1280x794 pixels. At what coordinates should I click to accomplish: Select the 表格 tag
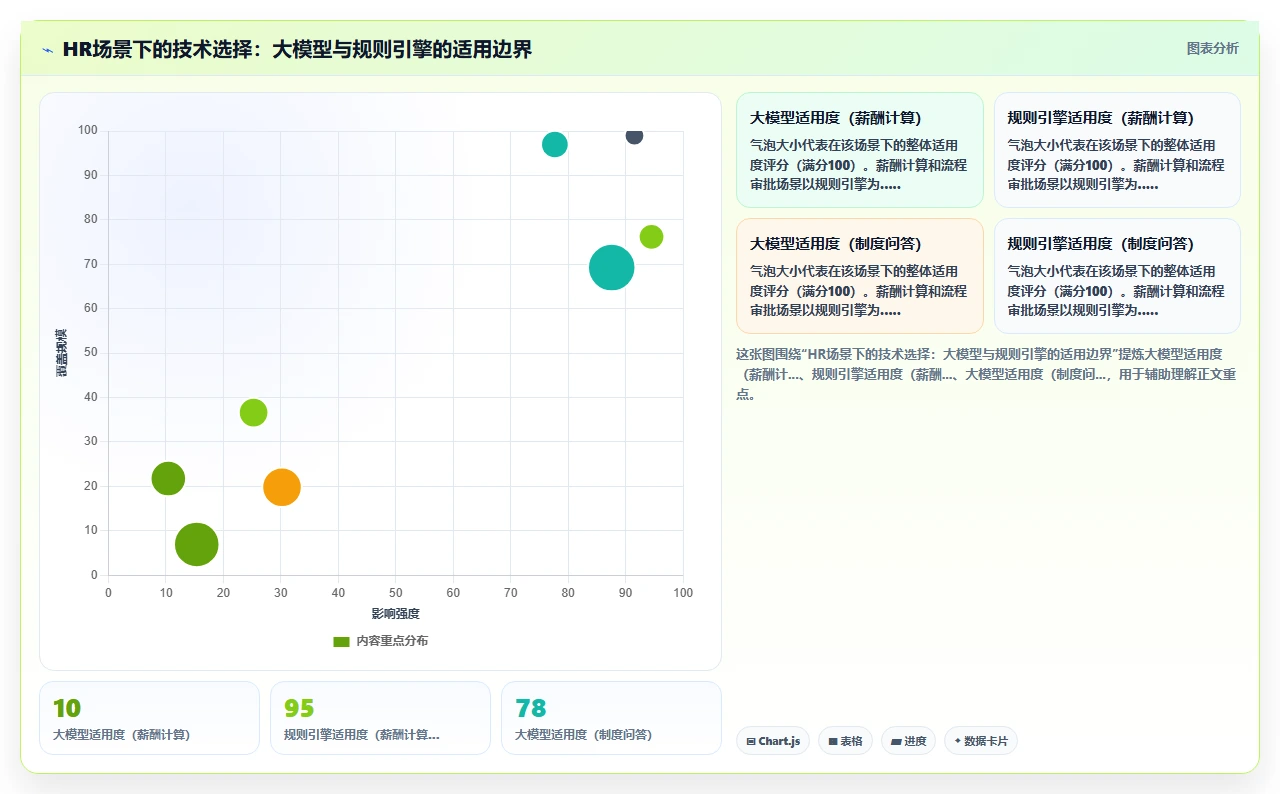point(845,741)
